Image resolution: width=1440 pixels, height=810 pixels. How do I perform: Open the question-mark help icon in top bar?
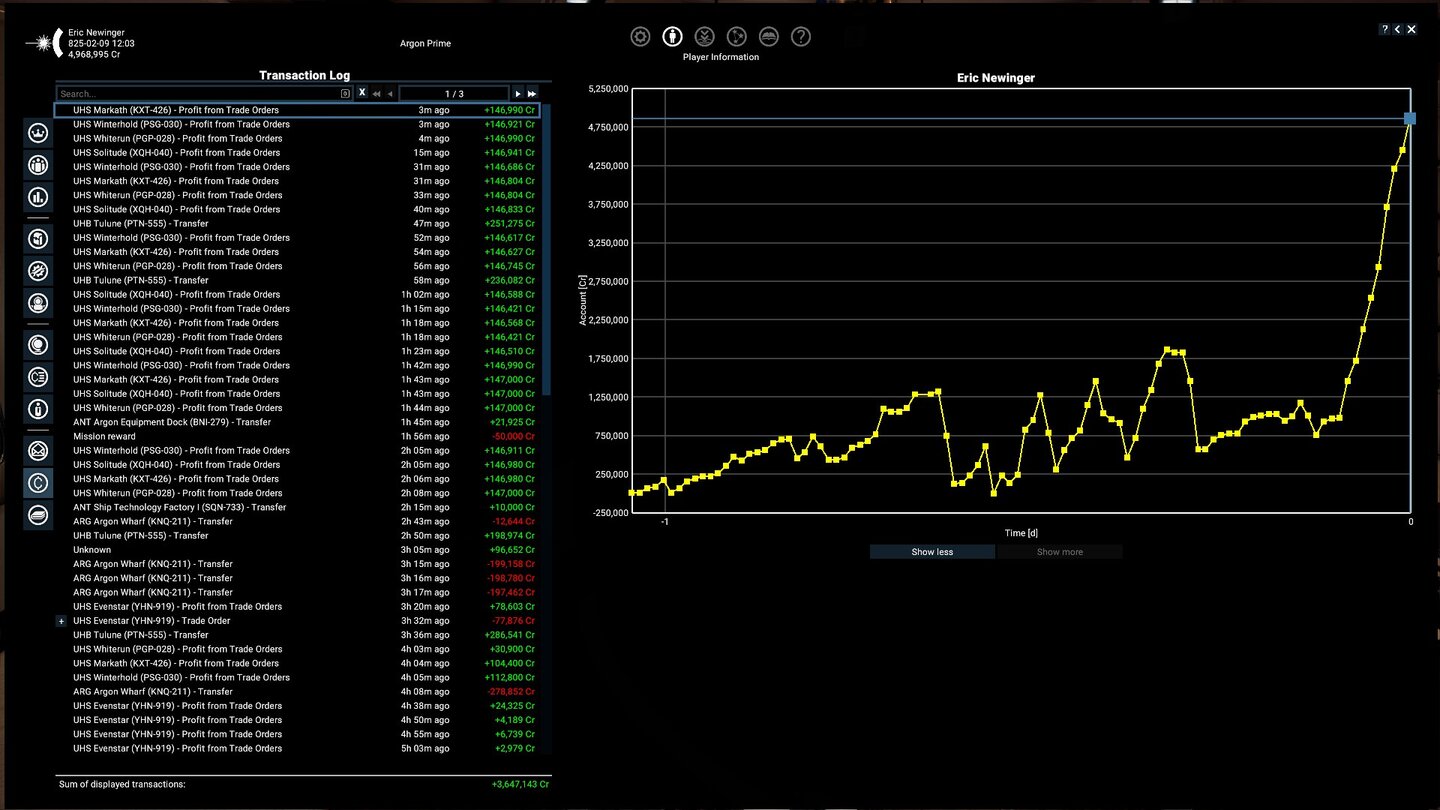coord(800,37)
